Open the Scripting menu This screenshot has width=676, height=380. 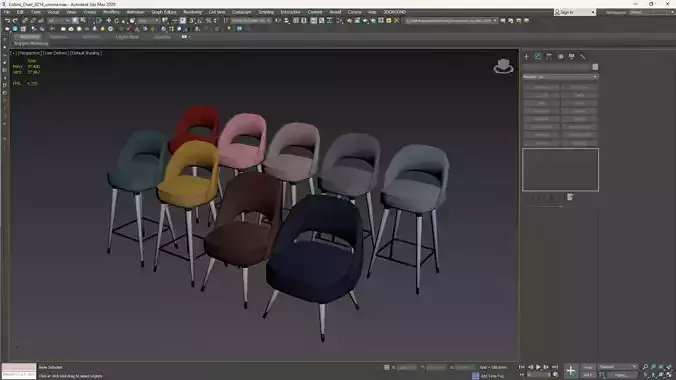[266, 12]
